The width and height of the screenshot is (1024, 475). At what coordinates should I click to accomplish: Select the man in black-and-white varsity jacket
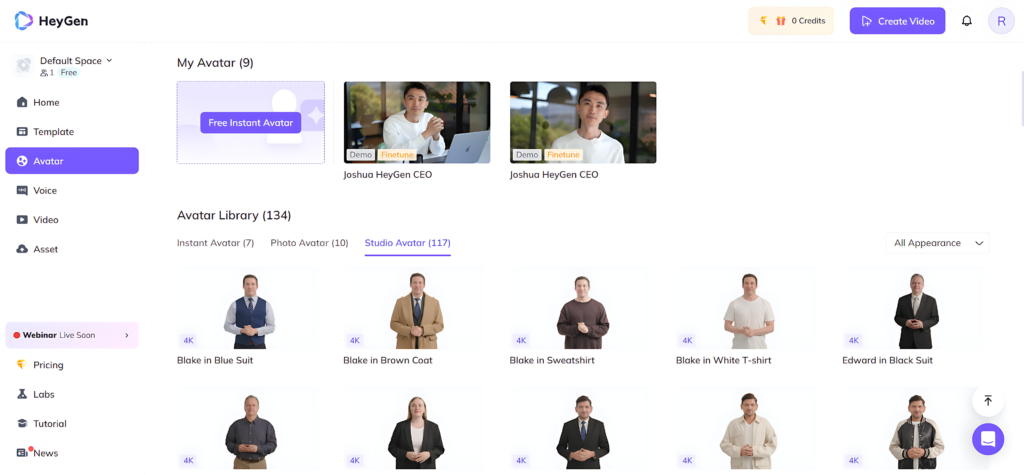[916, 429]
